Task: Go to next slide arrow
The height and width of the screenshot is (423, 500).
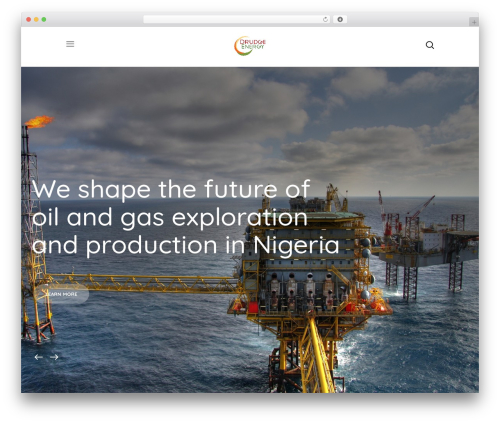Action: click(x=54, y=357)
